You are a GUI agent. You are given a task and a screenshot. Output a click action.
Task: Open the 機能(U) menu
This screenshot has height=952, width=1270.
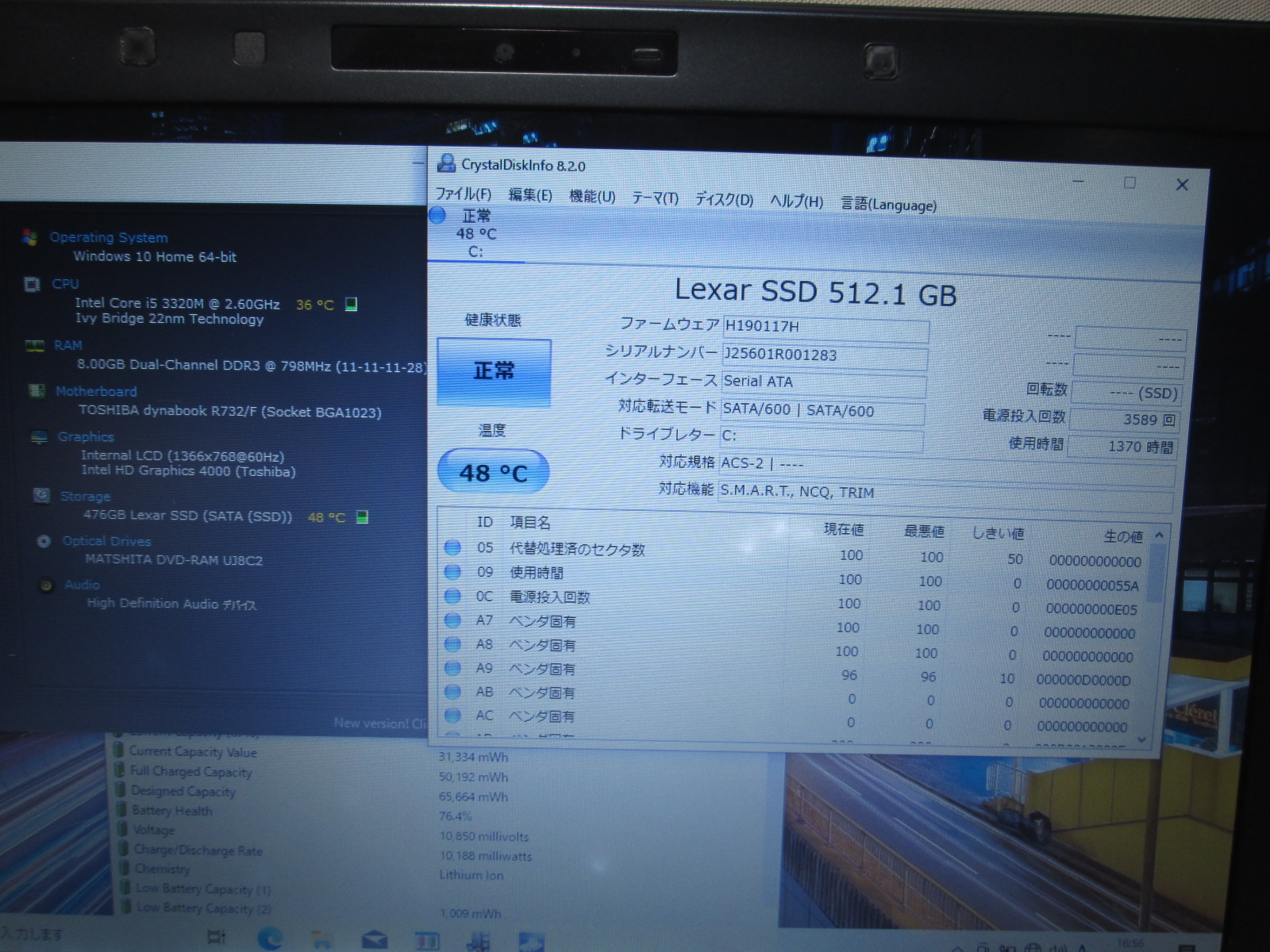[x=592, y=197]
